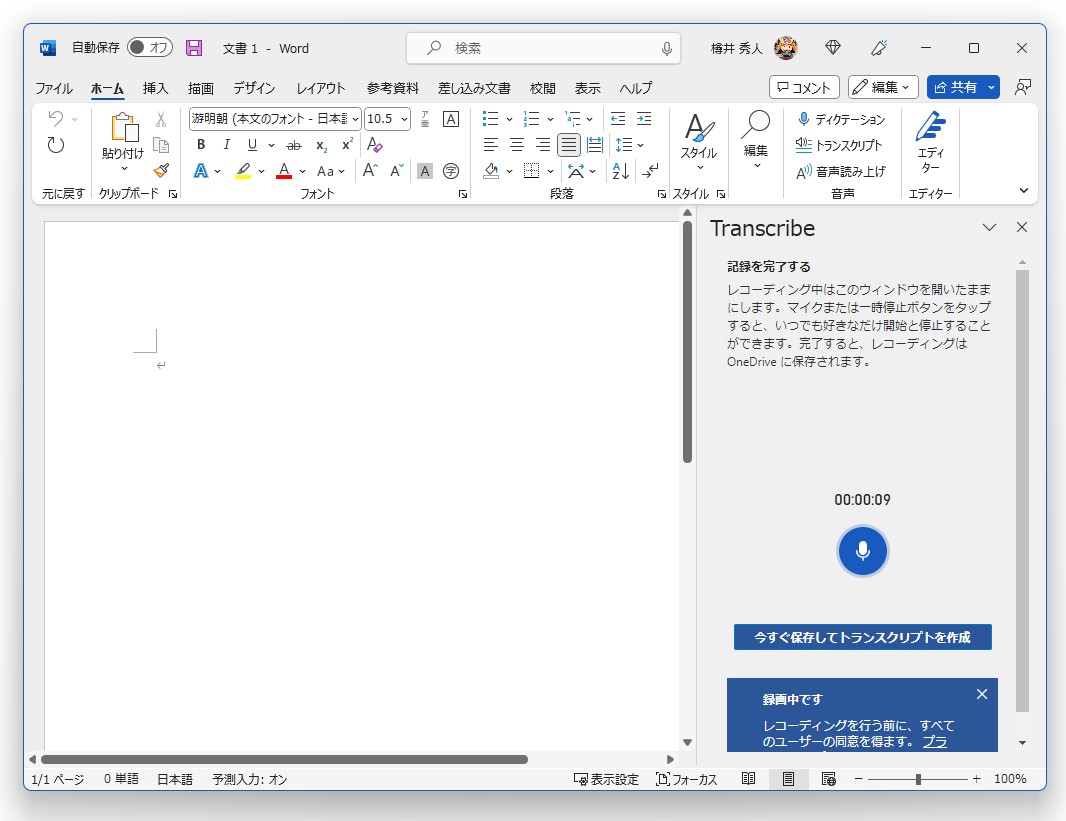The image size is (1066, 821).
Task: Switch to the 挿入 ribbon tab
Action: (x=155, y=88)
